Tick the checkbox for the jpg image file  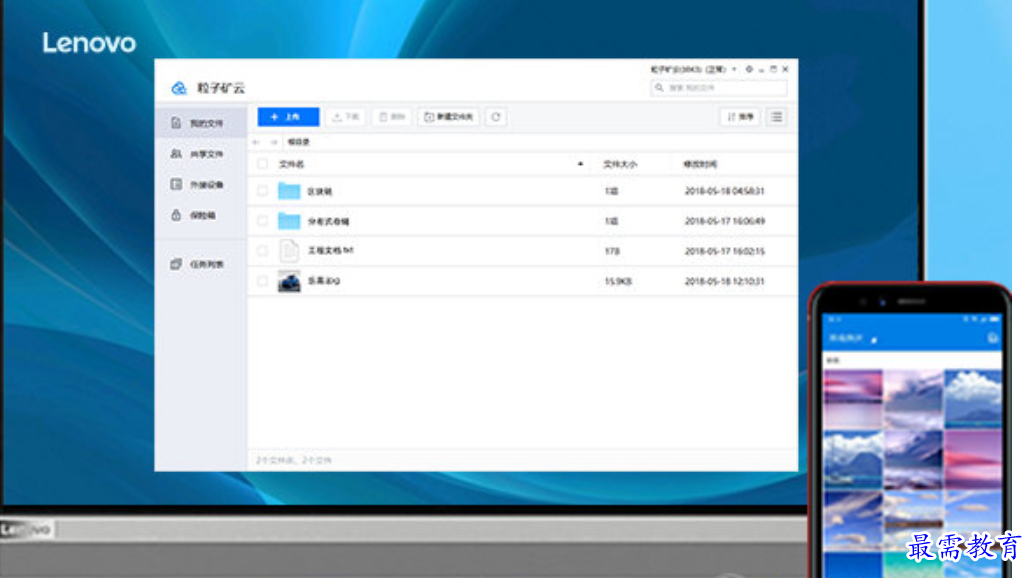(263, 281)
